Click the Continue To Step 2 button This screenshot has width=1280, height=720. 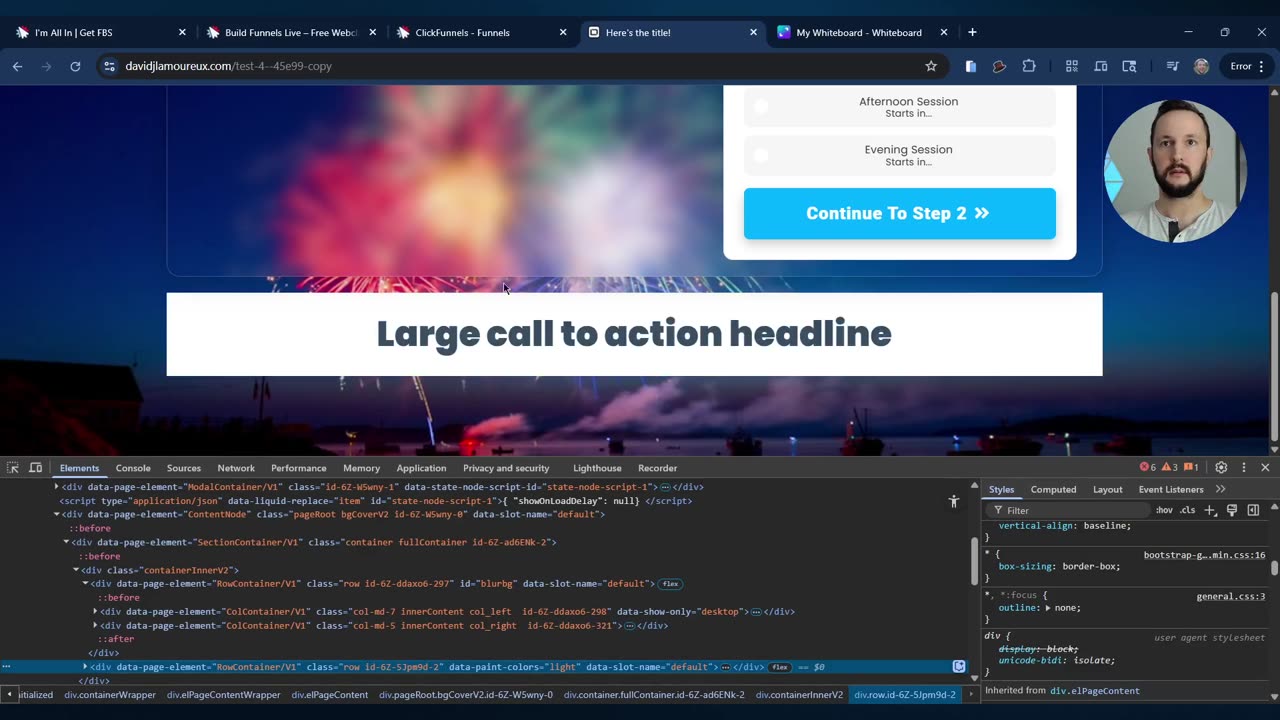click(x=900, y=213)
